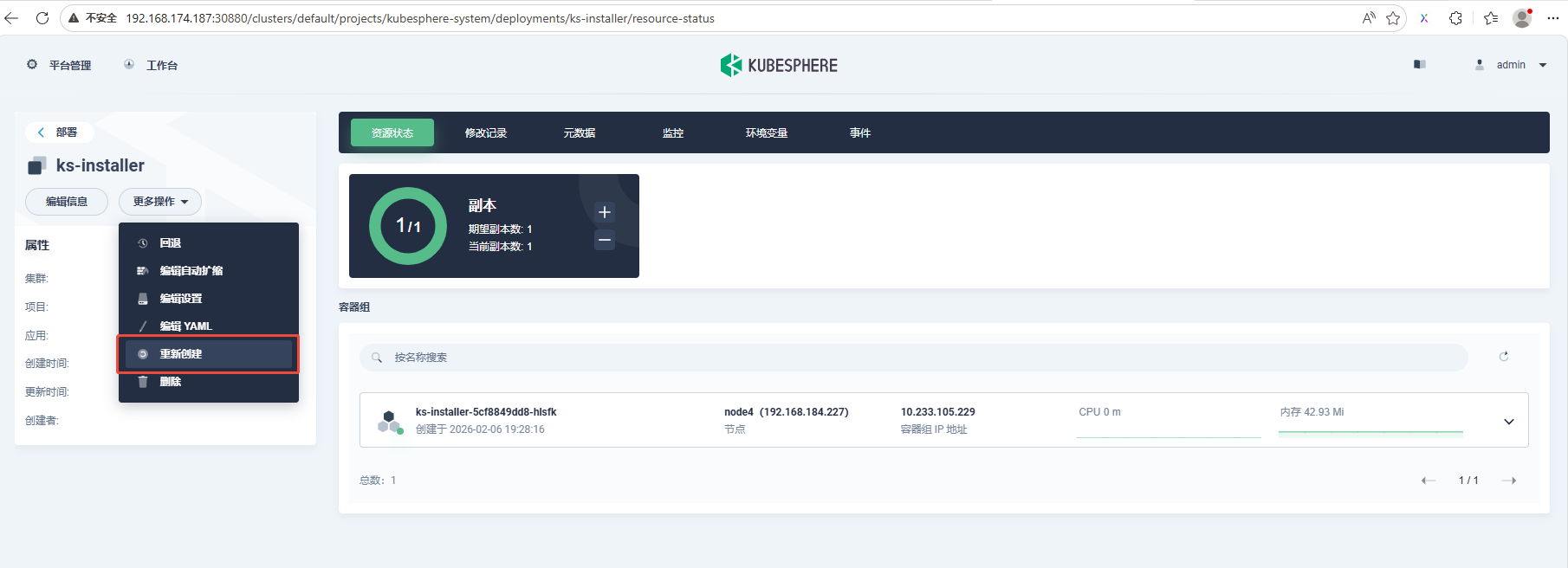Click the recreate icon in menu
Image resolution: width=1568 pixels, height=568 pixels.
click(143, 354)
